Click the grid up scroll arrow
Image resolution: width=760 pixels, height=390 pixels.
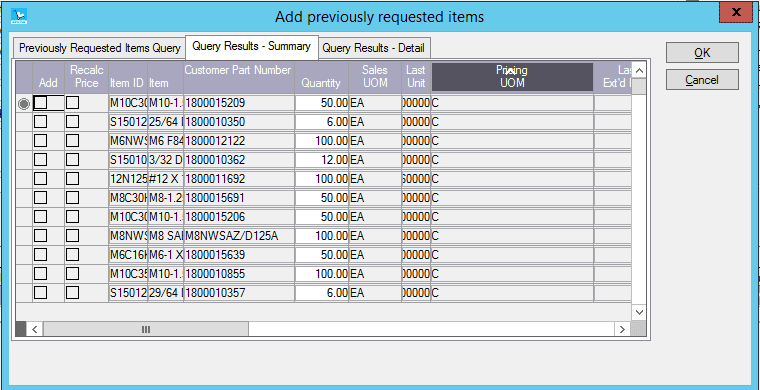pos(639,71)
